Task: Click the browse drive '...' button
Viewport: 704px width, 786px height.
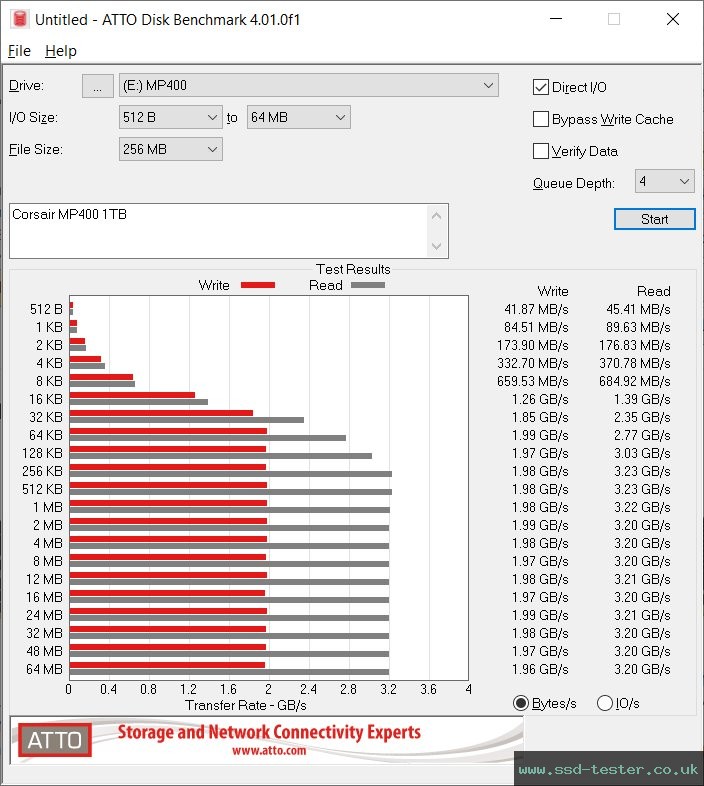Action: click(x=97, y=86)
